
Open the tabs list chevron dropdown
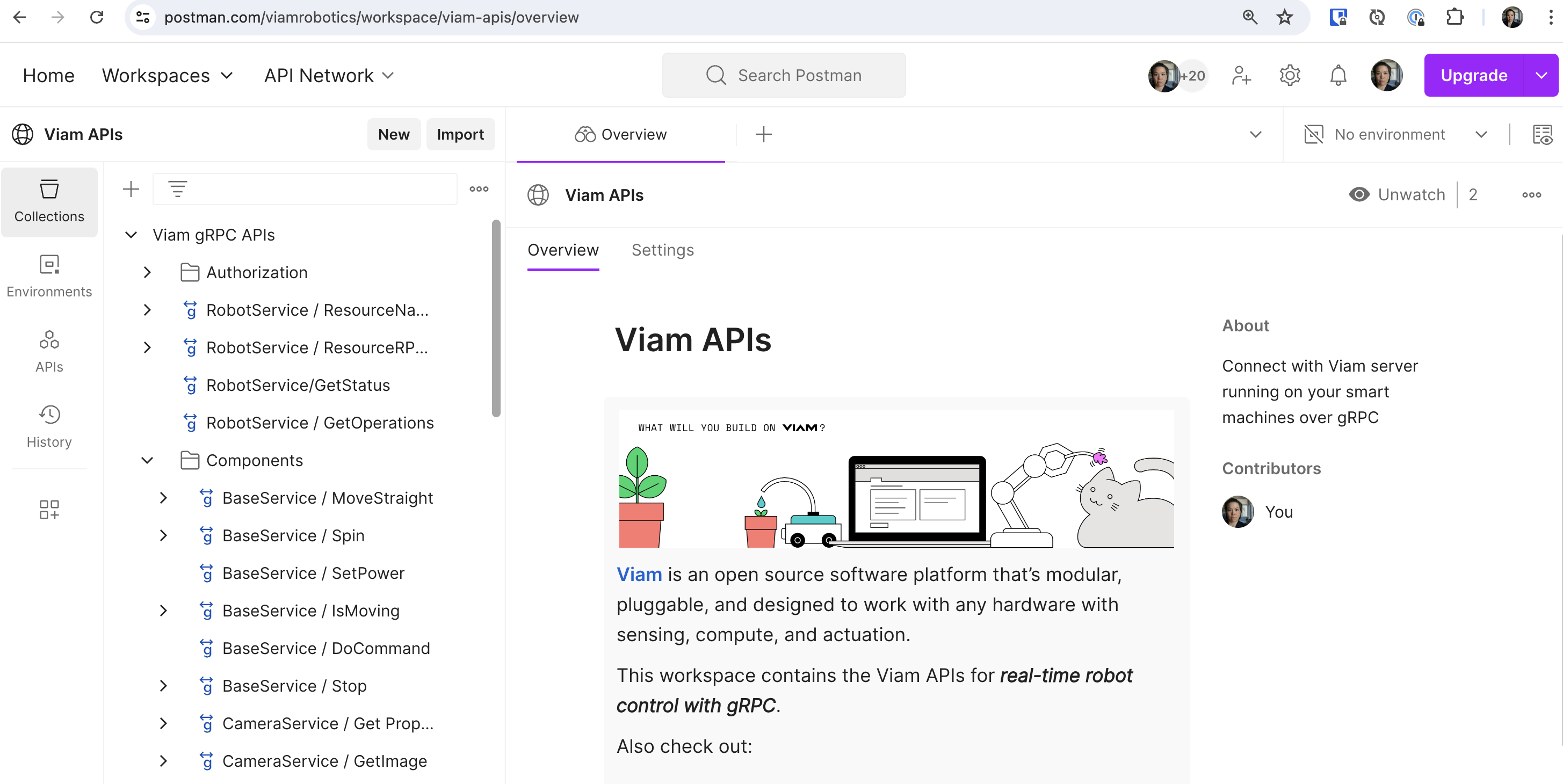click(1255, 134)
